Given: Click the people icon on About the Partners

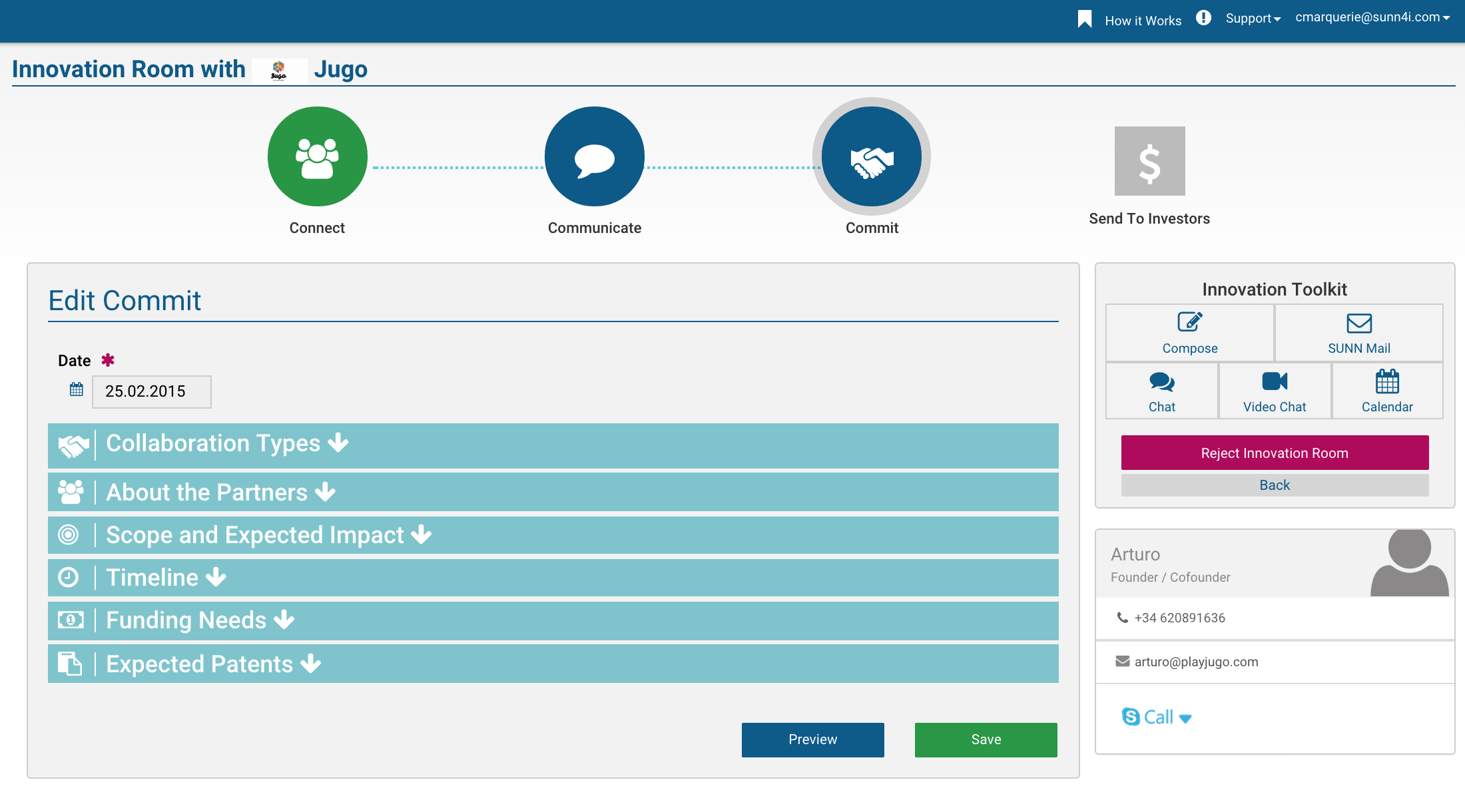Looking at the screenshot, I should [71, 492].
